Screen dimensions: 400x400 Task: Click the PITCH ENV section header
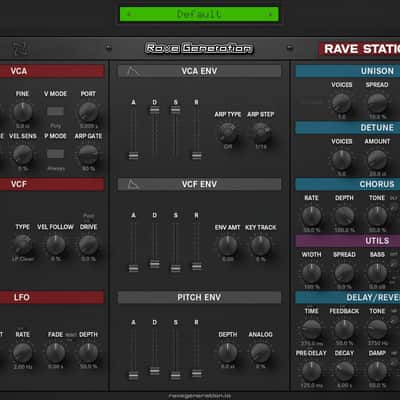(199, 297)
